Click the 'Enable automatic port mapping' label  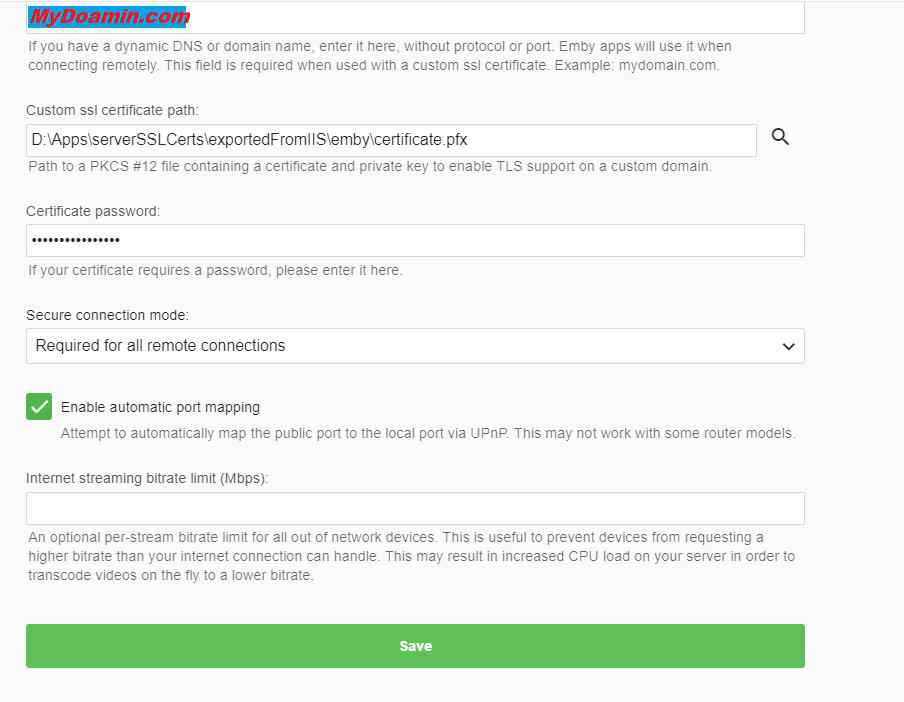(x=160, y=407)
